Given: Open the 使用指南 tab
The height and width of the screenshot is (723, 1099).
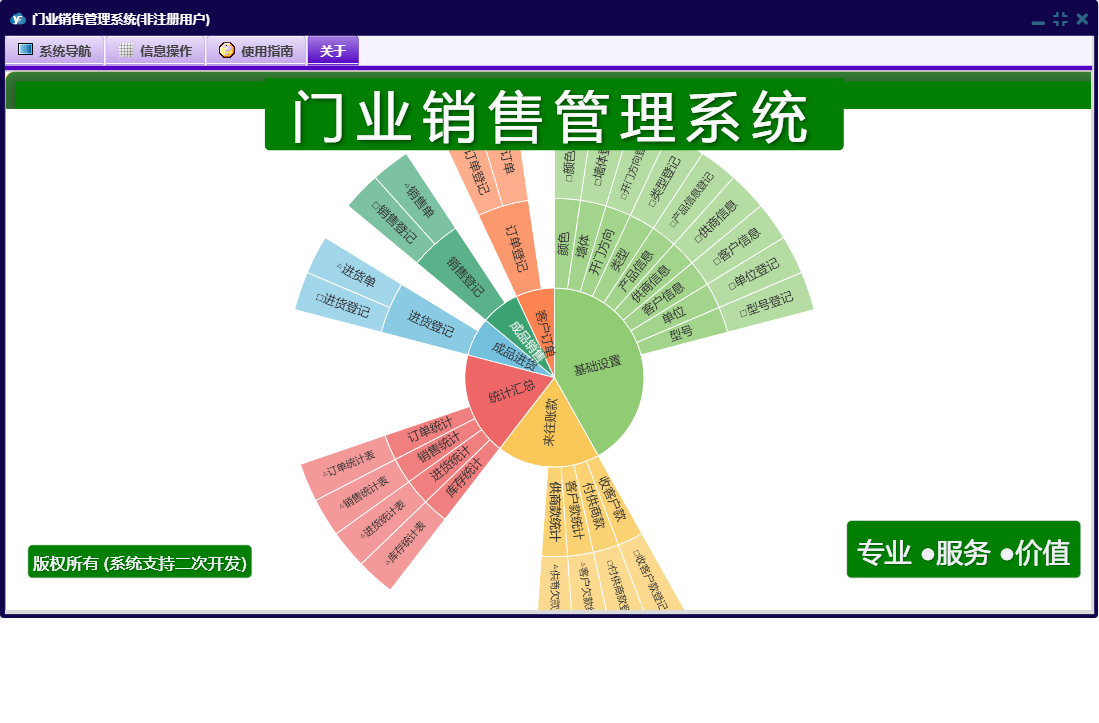Looking at the screenshot, I should [257, 50].
